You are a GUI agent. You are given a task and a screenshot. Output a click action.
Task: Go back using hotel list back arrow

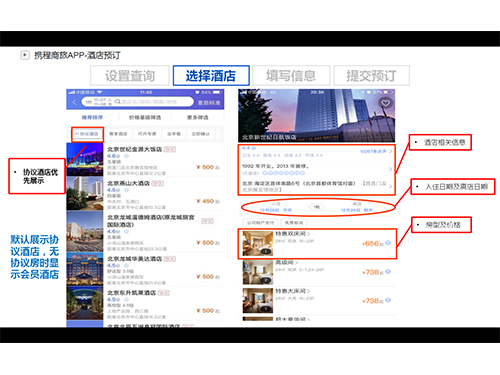click(x=74, y=102)
